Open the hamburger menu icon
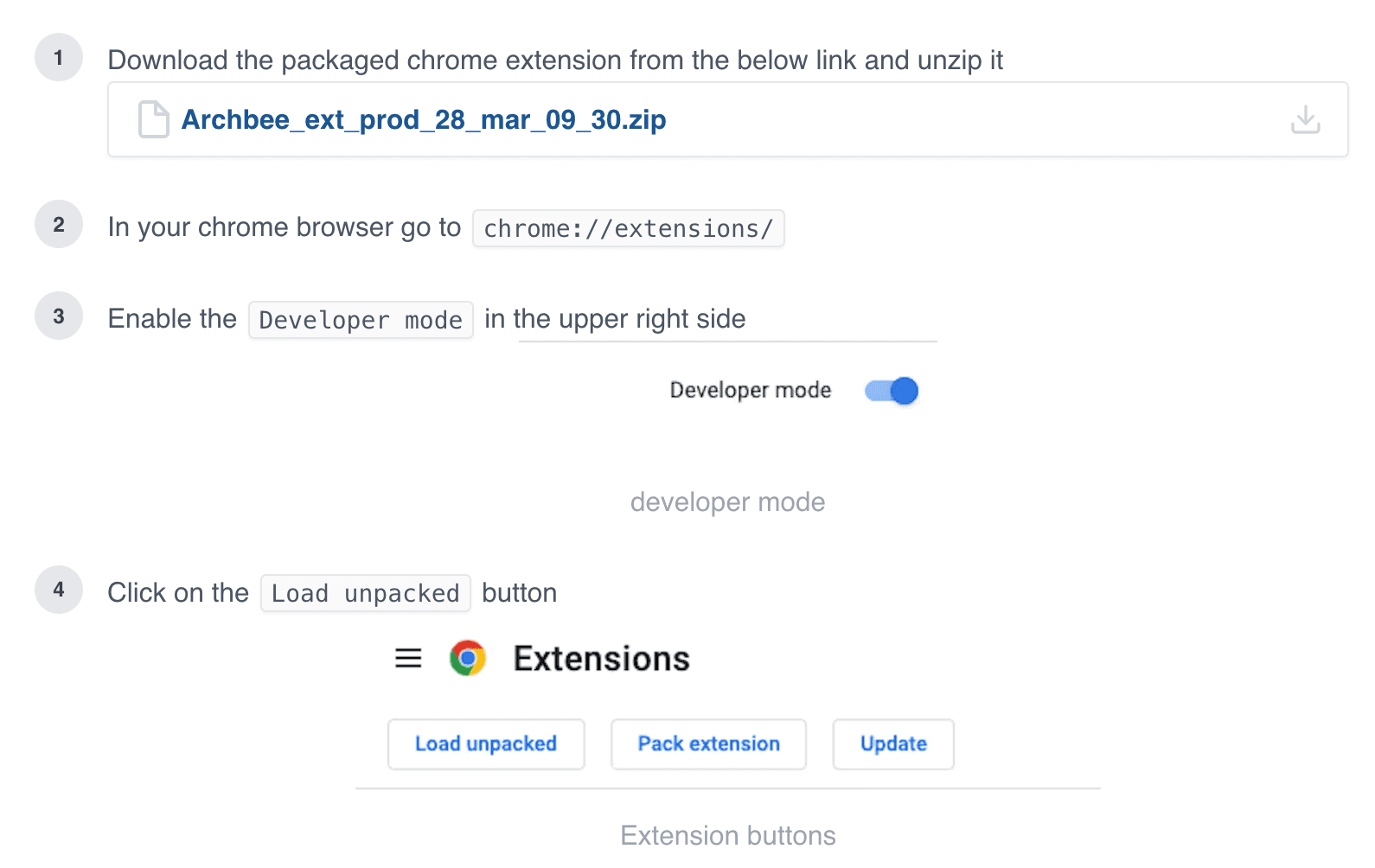This screenshot has height=868, width=1375. [x=408, y=659]
